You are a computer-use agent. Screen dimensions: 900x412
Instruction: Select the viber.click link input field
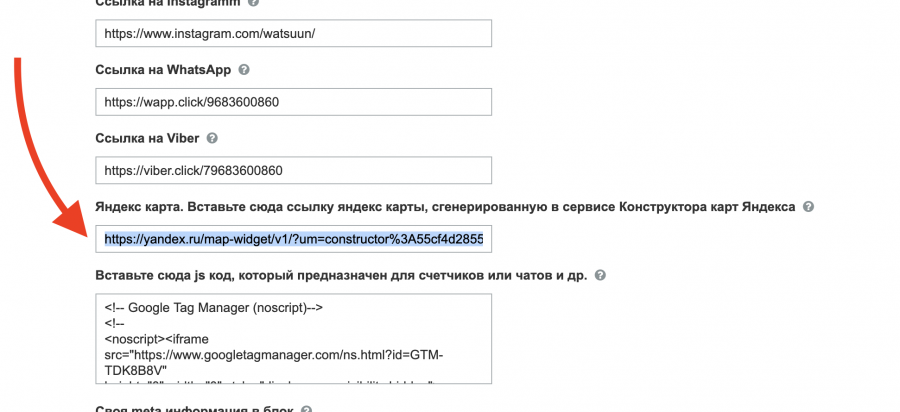click(293, 170)
